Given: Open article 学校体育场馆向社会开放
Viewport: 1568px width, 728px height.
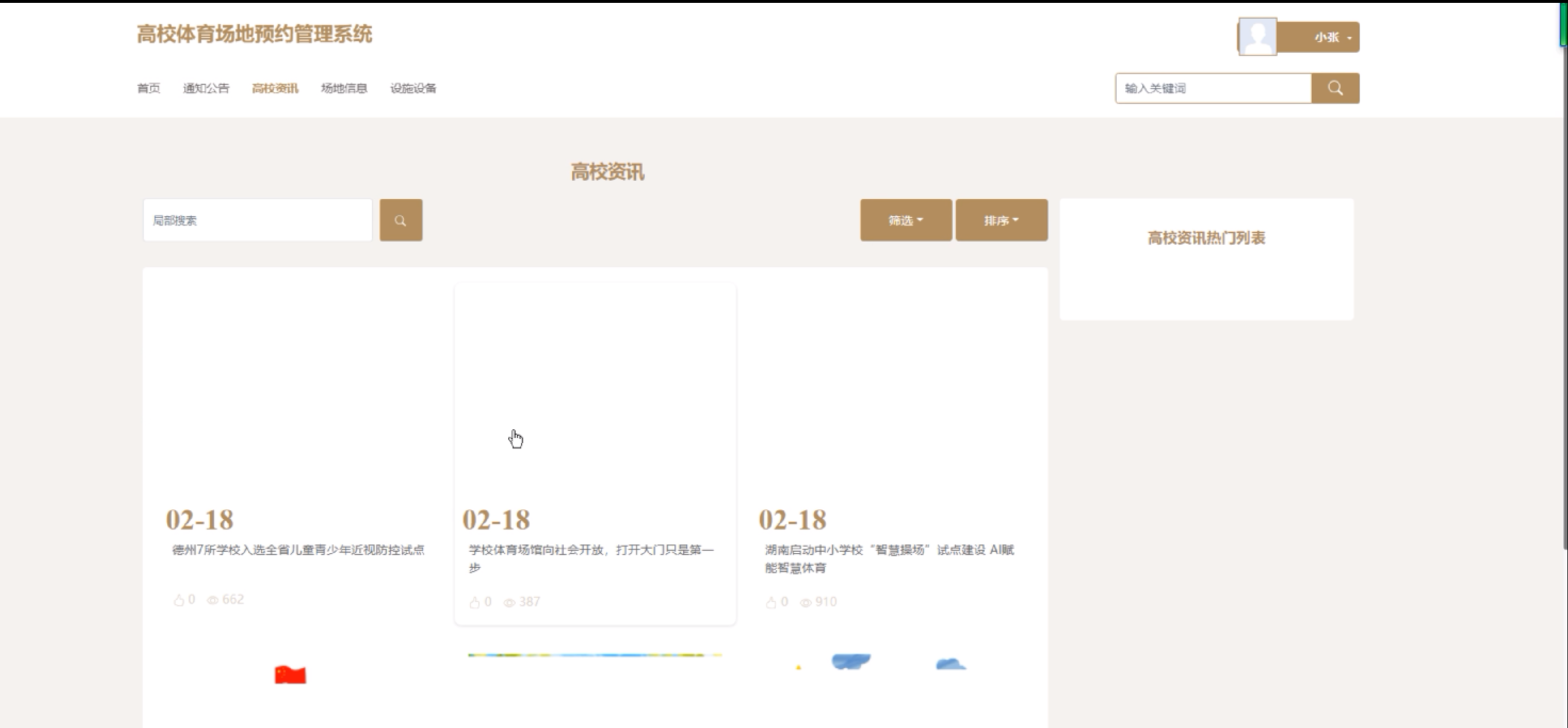Looking at the screenshot, I should click(x=590, y=549).
